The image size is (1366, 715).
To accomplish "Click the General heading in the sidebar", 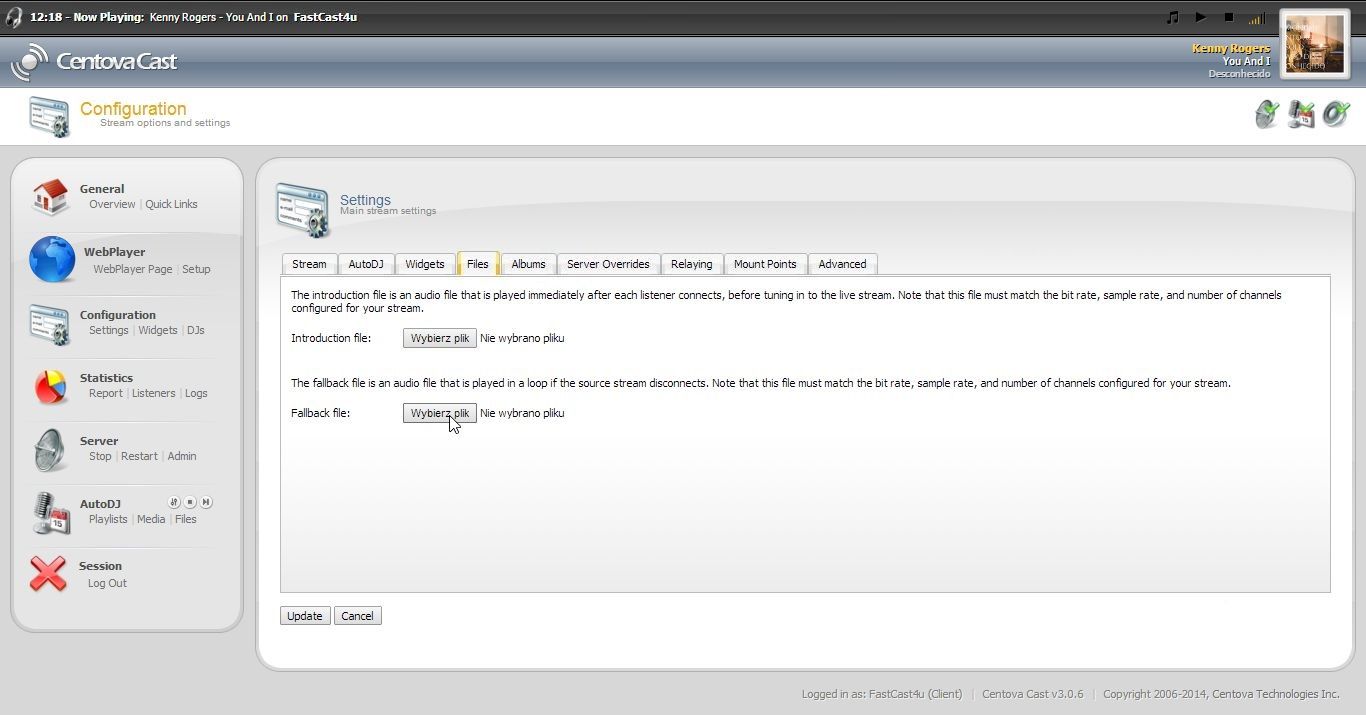I will tap(102, 189).
